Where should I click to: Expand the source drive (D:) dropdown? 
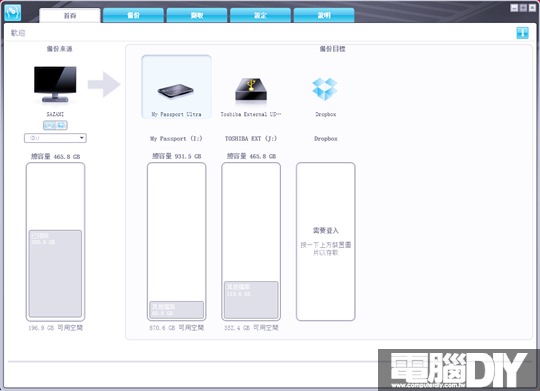pos(55,138)
